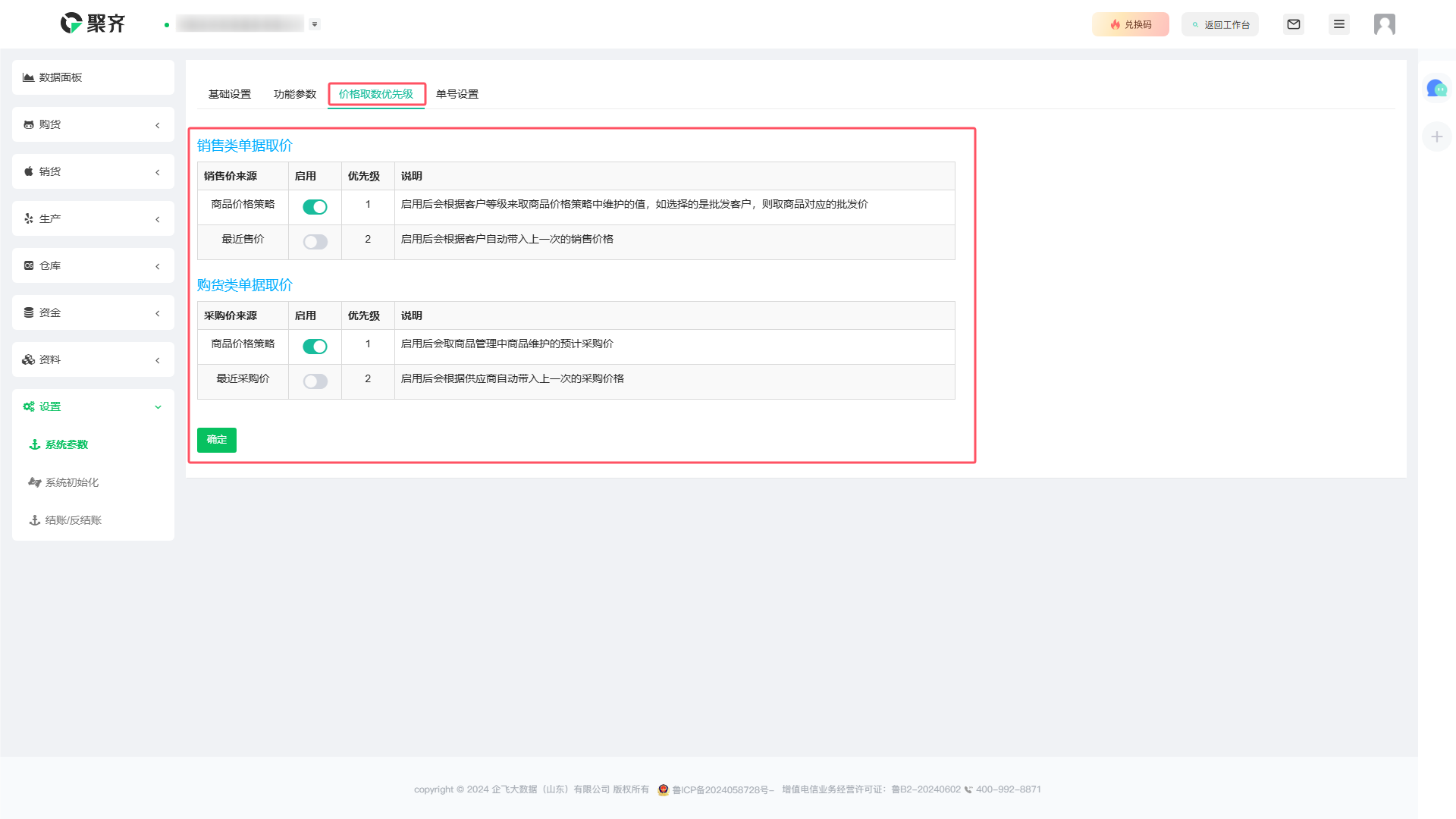The image size is (1456, 819).
Task: Click the 仓库 sidebar icon
Action: coord(29,265)
